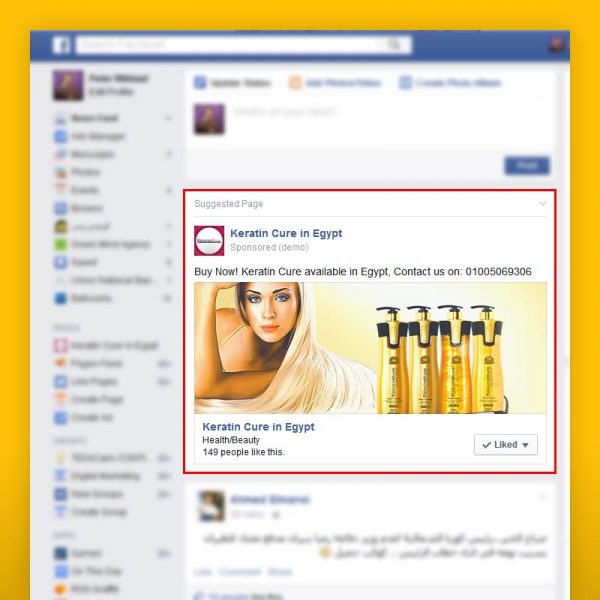
Task: Open Keratin Cure in Egypt title beside avatar
Action: click(286, 233)
